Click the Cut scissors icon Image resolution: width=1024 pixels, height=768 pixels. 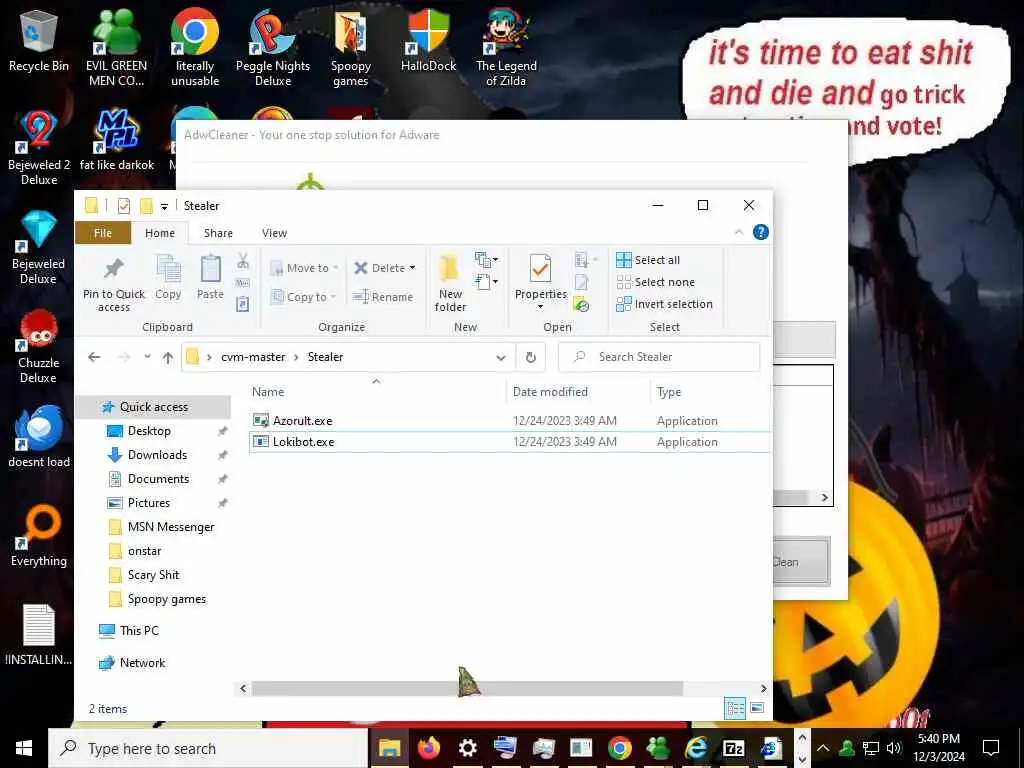(x=243, y=261)
